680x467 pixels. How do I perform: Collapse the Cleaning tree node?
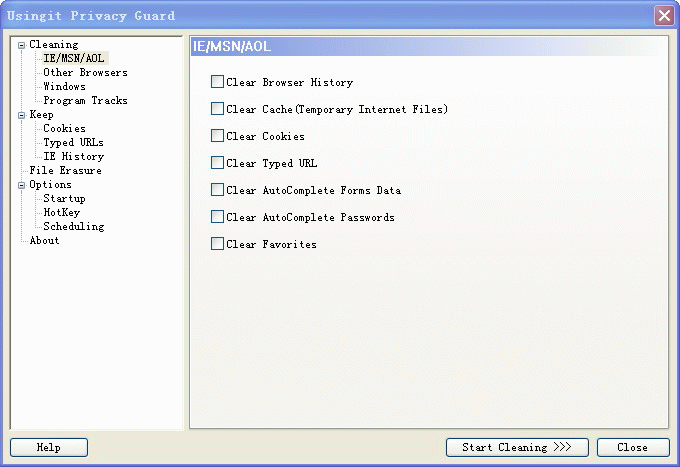(21, 45)
